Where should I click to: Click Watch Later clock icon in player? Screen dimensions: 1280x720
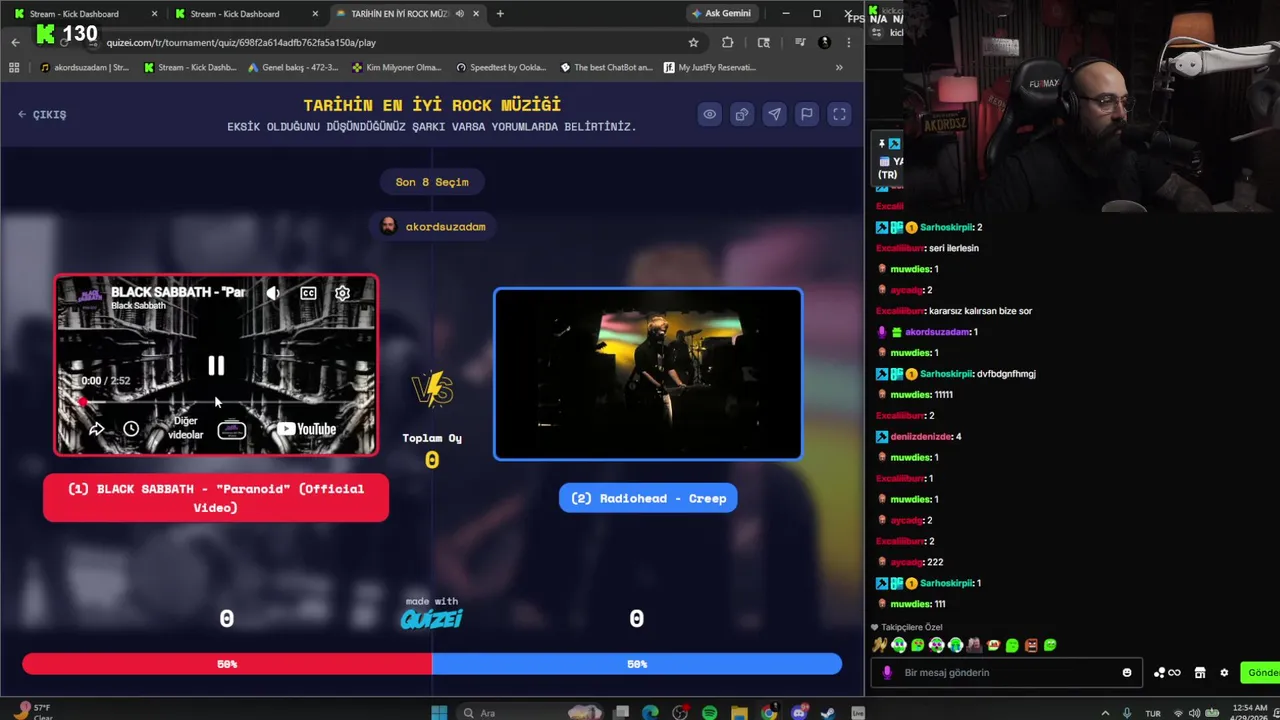pos(131,429)
